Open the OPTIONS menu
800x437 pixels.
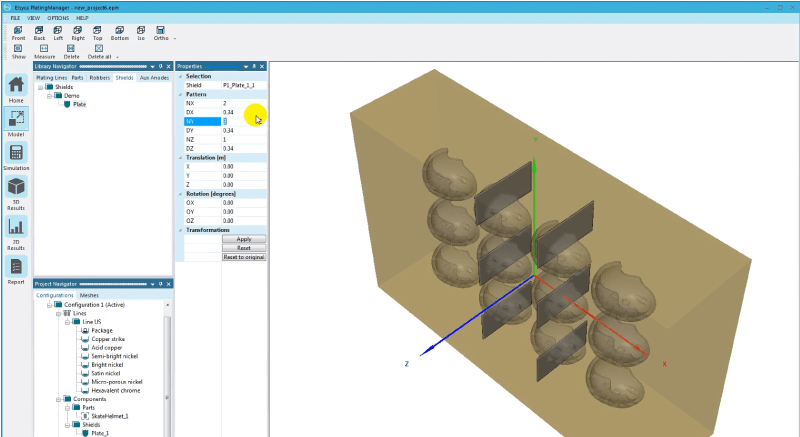pos(58,18)
